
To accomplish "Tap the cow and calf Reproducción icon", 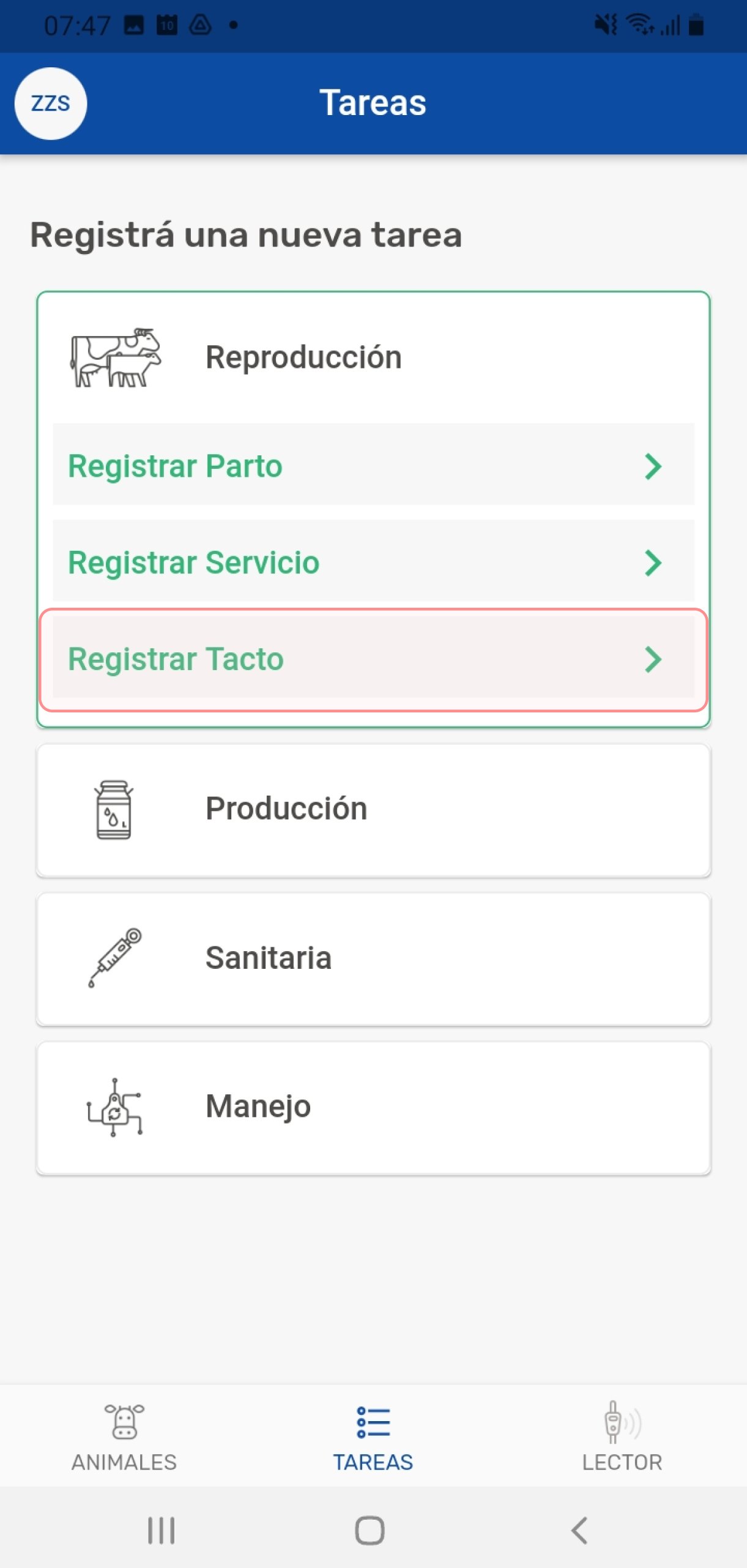I will (x=115, y=357).
